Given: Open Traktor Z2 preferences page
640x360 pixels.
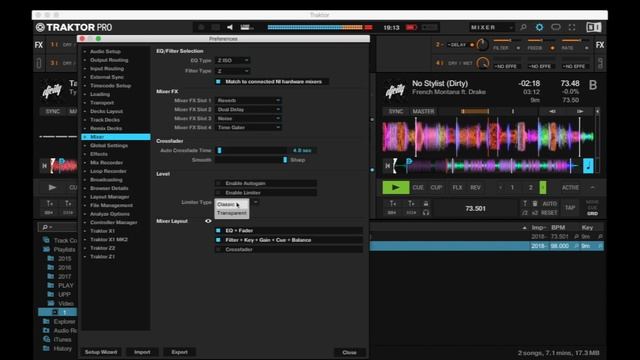Looking at the screenshot, I should (x=102, y=248).
